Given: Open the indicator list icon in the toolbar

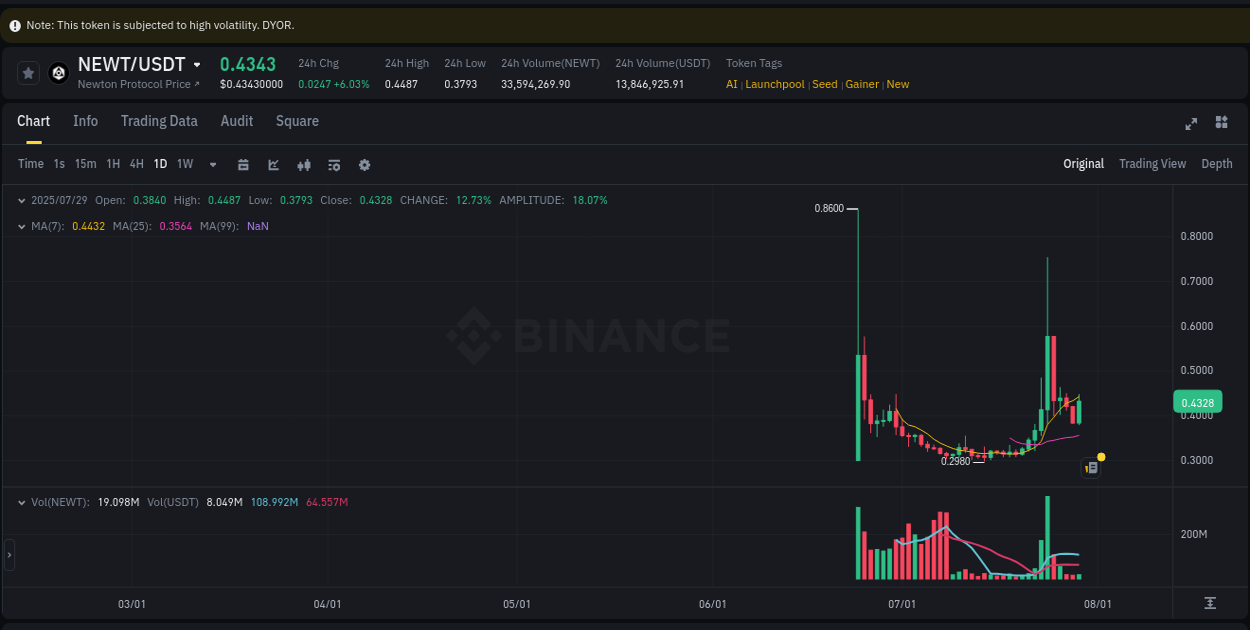Looking at the screenshot, I should coord(333,164).
